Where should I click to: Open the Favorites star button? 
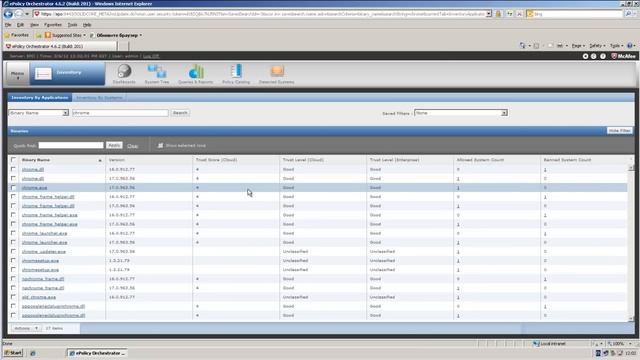pyautogui.click(x=16, y=35)
